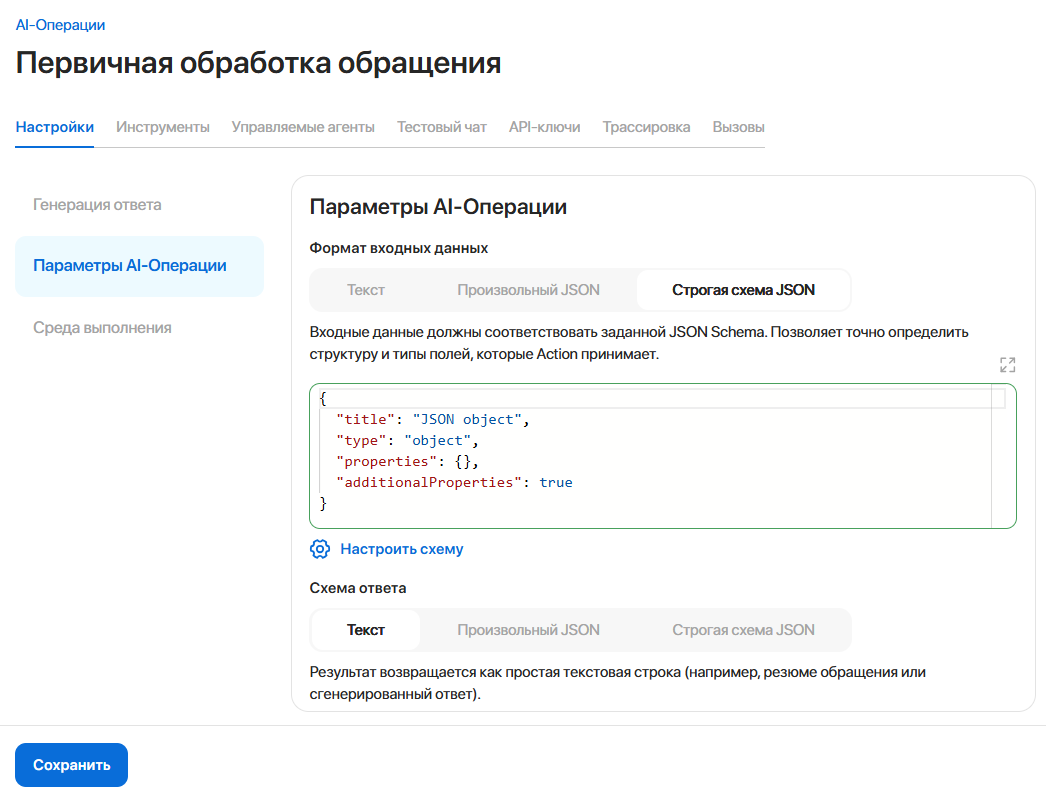Select Текст as input data format
1046x793 pixels.
coord(366,289)
